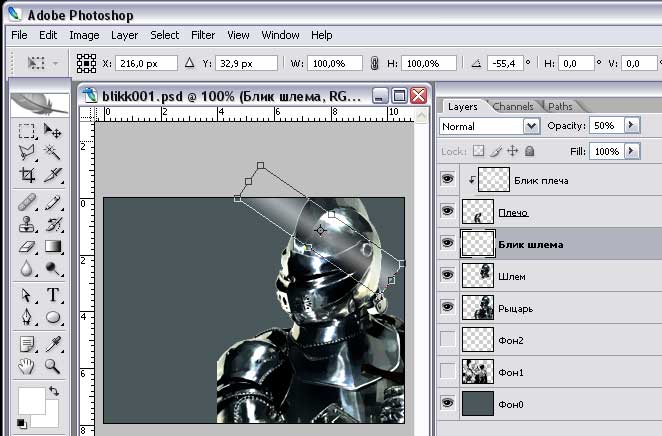This screenshot has width=662, height=436.
Task: Select the History Brush tool
Action: [53, 224]
